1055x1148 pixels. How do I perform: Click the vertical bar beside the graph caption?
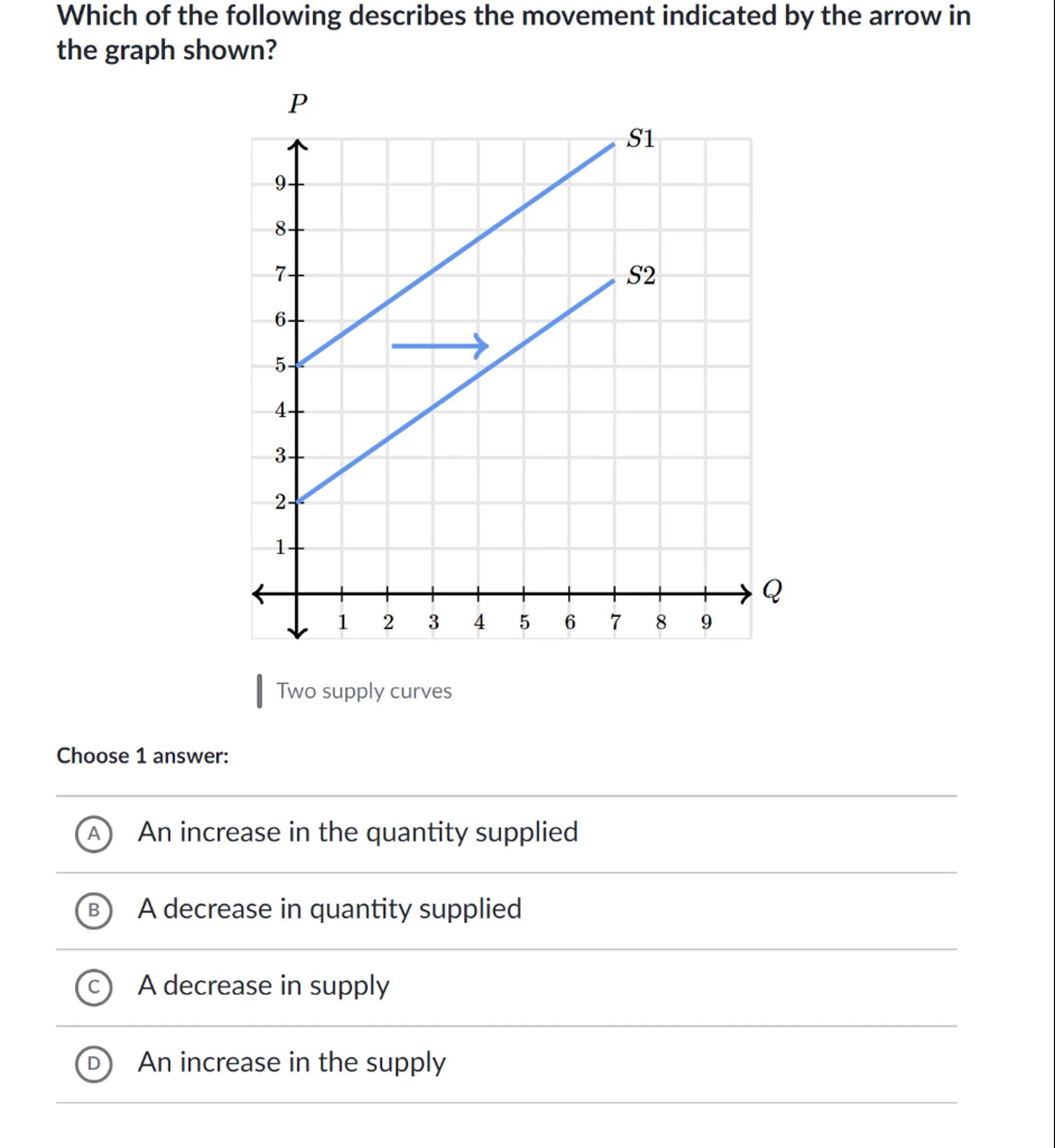pos(260,691)
